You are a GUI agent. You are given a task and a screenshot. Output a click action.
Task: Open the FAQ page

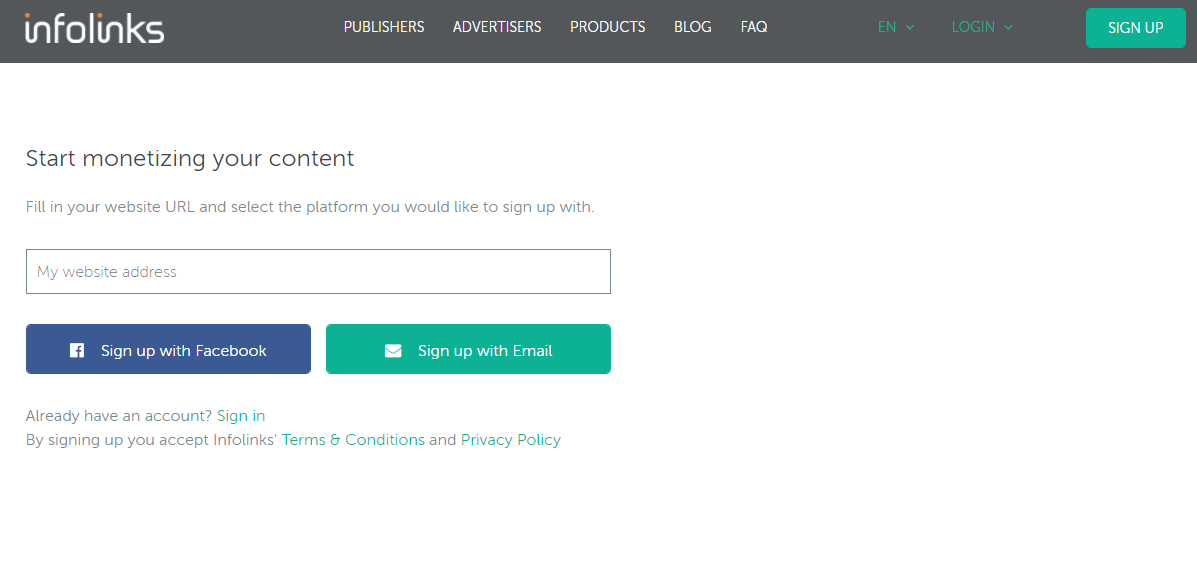754,27
